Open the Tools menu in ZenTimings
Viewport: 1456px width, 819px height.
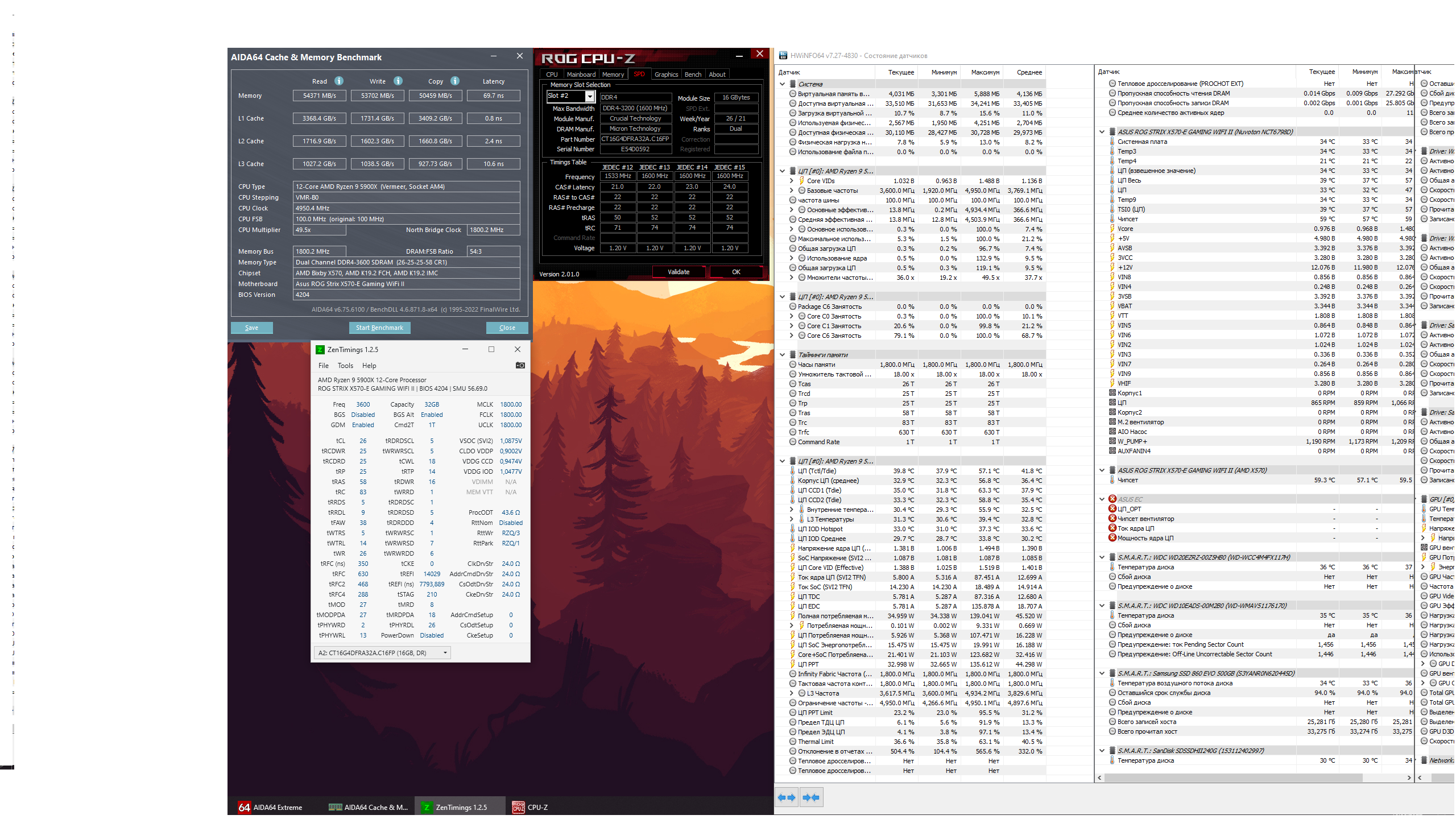click(345, 366)
